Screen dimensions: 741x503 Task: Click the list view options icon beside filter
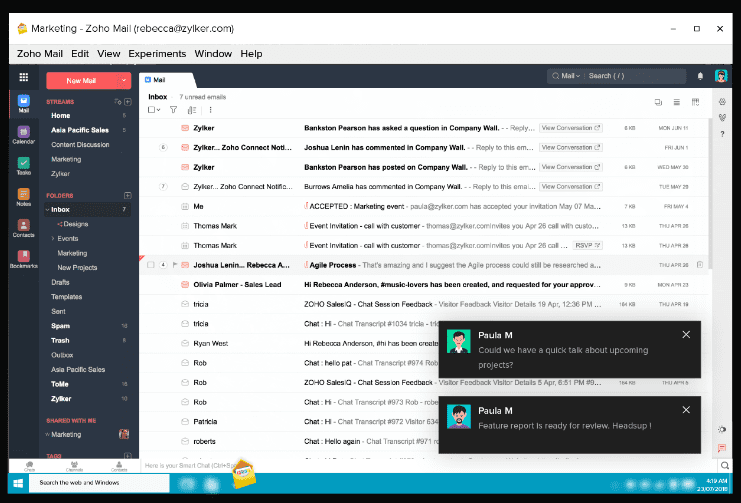pos(191,110)
